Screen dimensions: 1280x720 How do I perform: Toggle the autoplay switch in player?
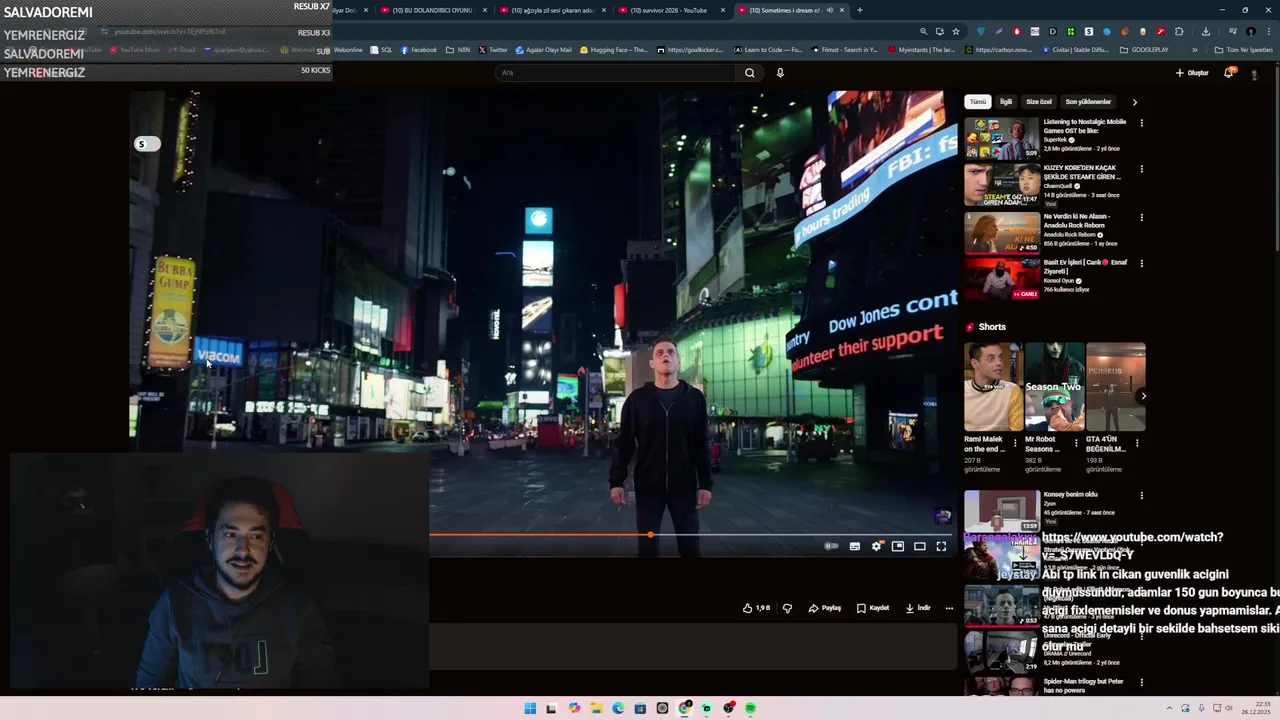coord(831,546)
